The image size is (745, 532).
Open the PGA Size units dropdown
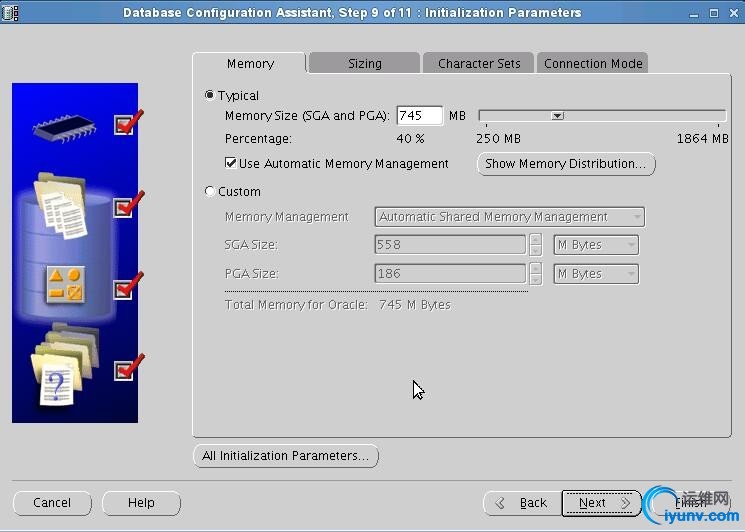596,274
